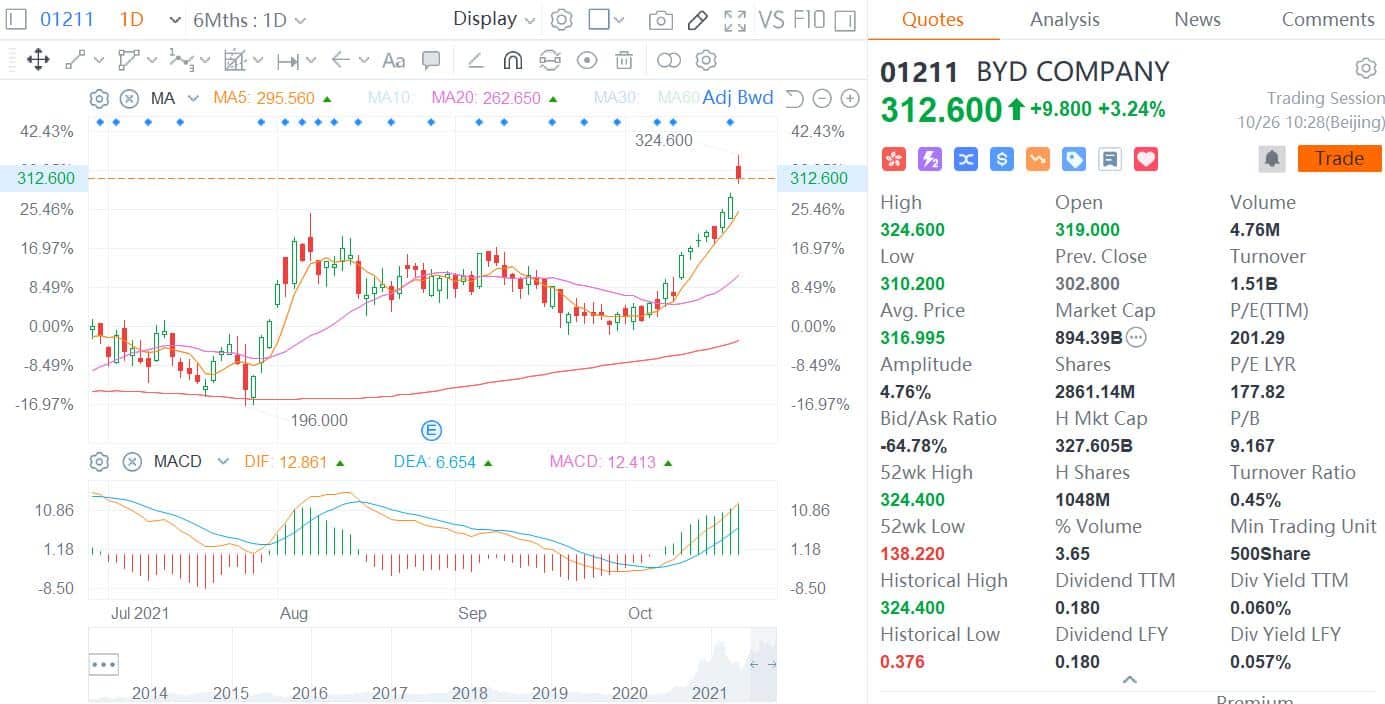
Task: Open the text annotation tool (Aa)
Action: click(393, 60)
